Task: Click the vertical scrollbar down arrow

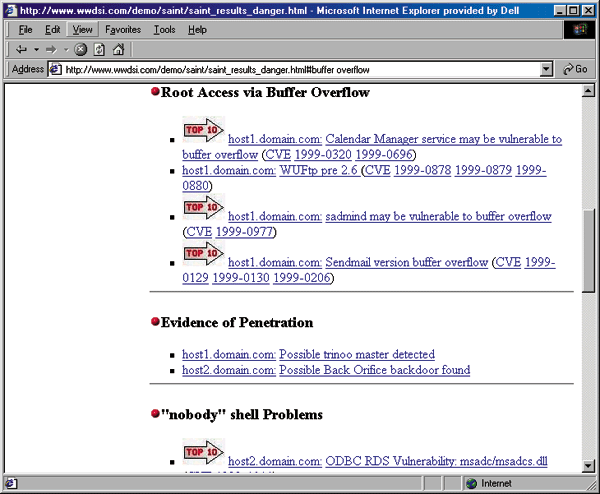Action: (x=588, y=467)
